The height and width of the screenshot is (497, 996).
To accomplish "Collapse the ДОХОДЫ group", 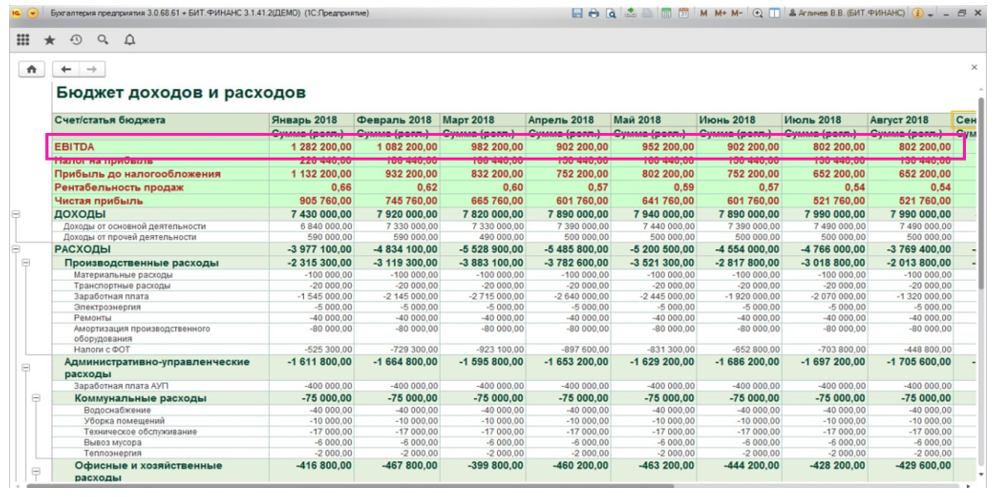I will click(14, 214).
